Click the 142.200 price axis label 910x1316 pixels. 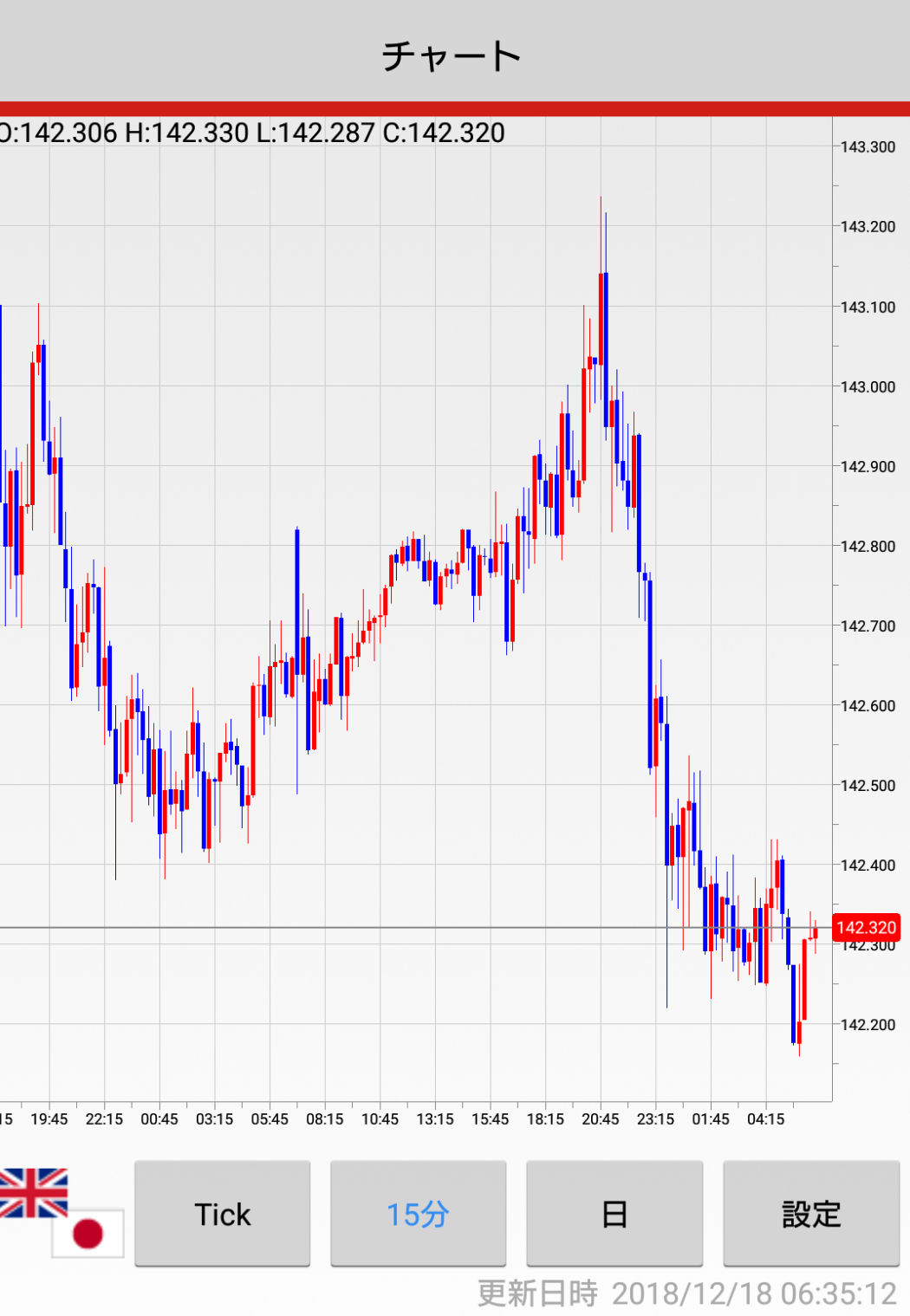868,1025
